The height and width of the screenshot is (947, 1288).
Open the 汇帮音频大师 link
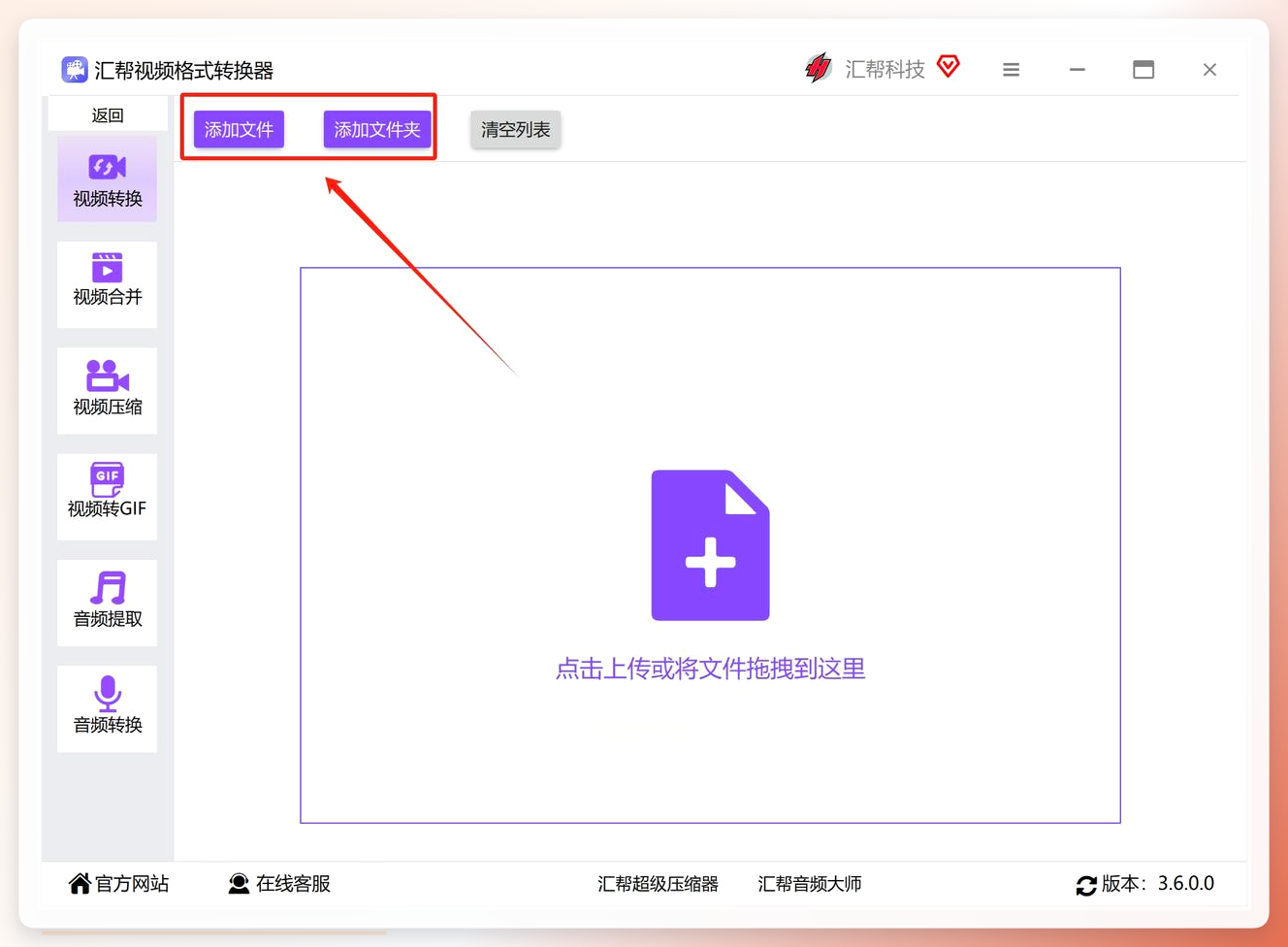click(x=810, y=884)
